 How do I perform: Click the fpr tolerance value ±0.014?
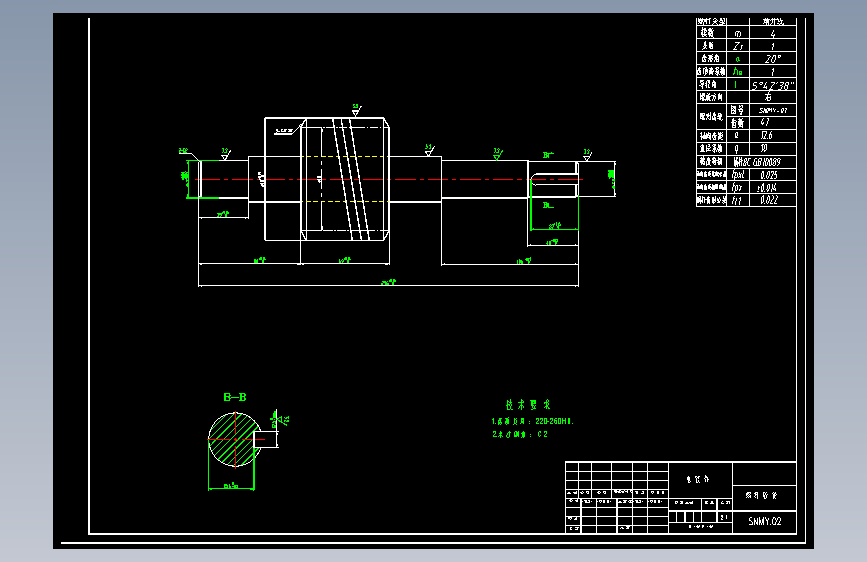pos(767,188)
